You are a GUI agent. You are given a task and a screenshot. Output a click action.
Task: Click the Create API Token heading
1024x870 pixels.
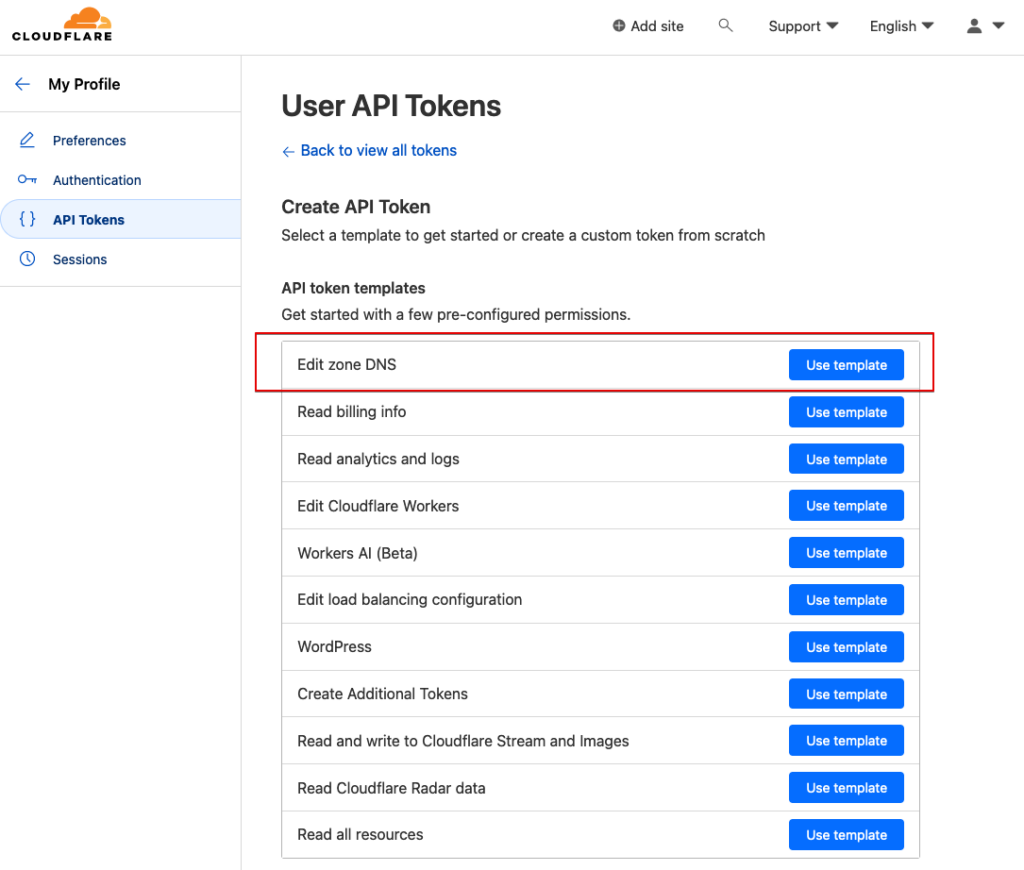(356, 206)
